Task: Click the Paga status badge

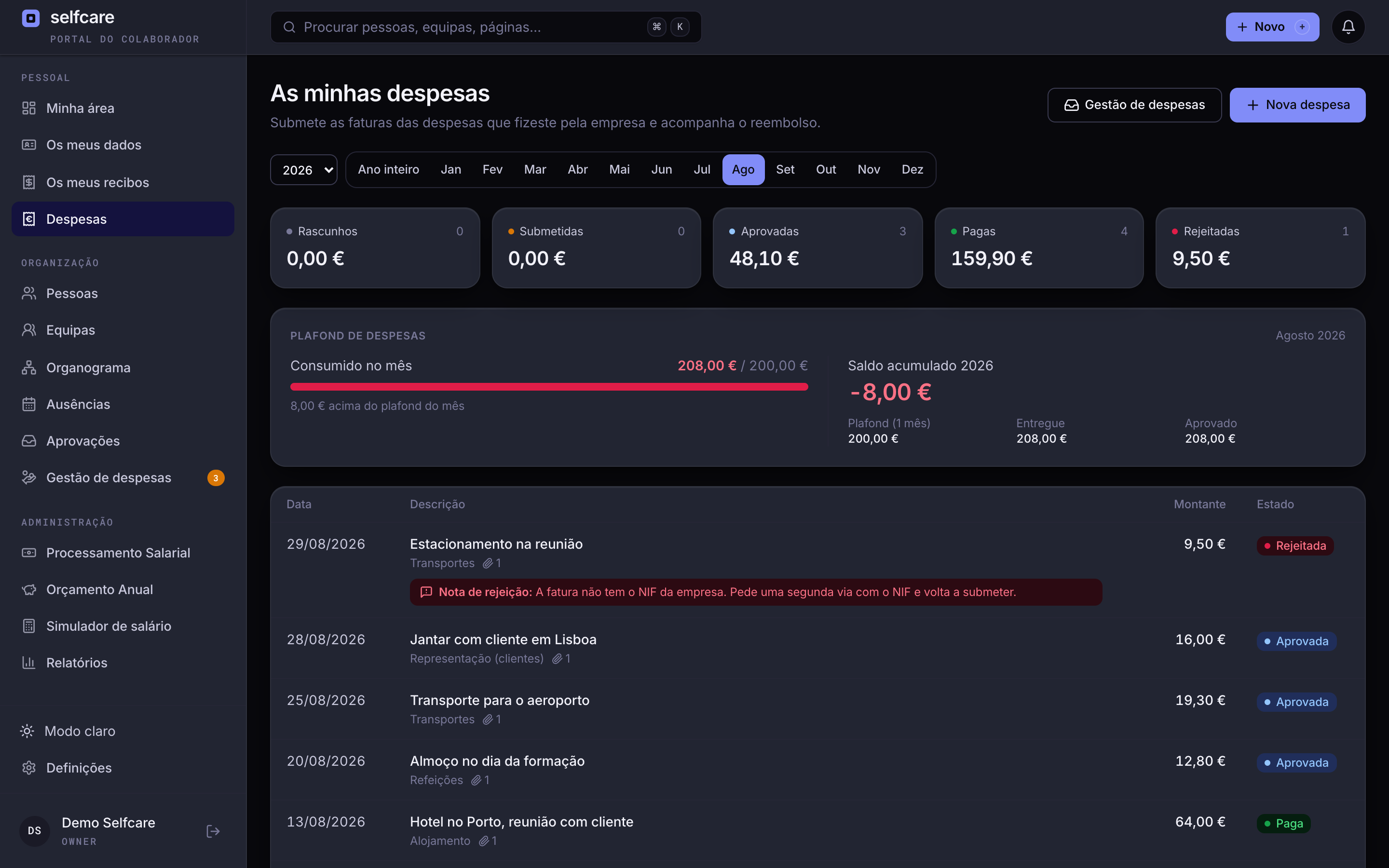Action: (x=1283, y=823)
